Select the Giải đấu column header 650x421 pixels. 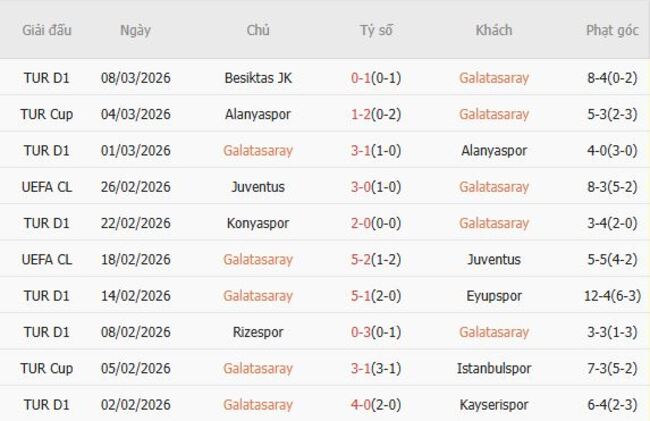point(47,30)
